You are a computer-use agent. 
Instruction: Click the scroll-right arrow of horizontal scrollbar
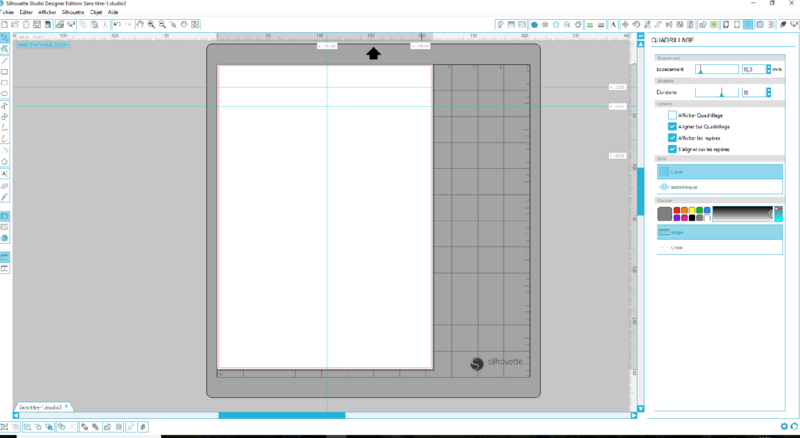pyautogui.click(x=634, y=416)
